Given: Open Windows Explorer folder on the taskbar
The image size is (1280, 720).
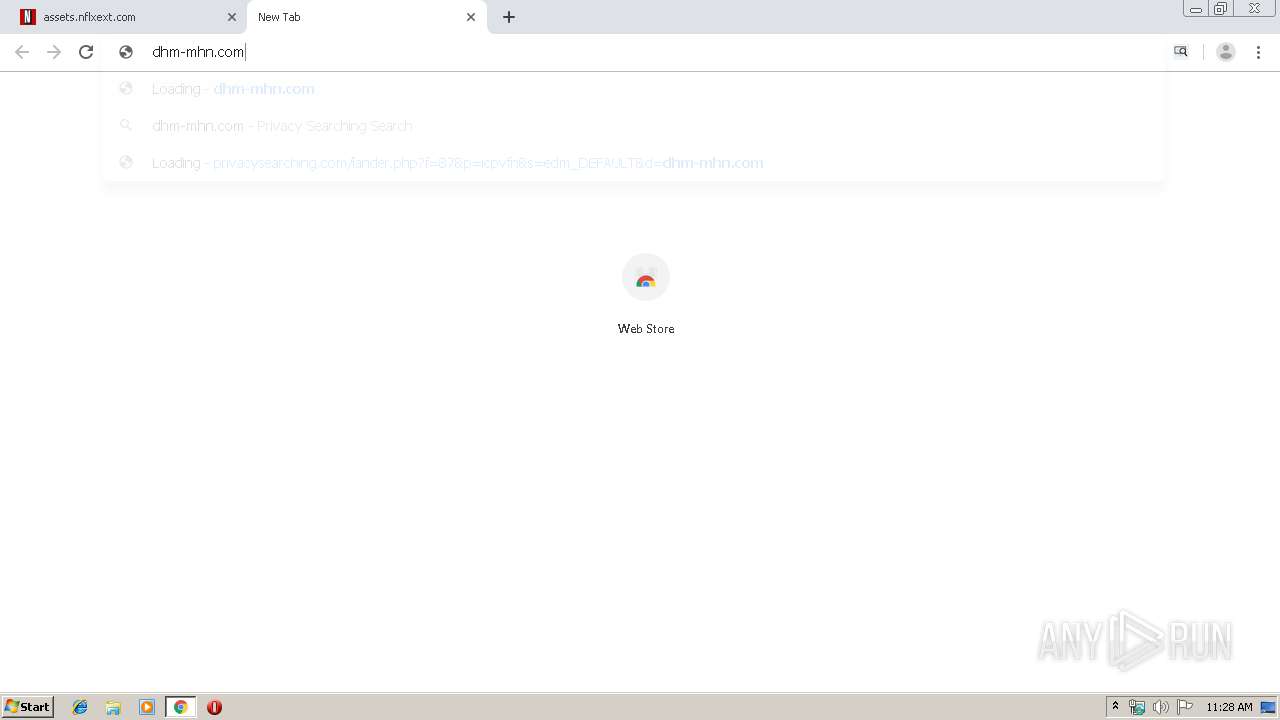Looking at the screenshot, I should pos(113,707).
